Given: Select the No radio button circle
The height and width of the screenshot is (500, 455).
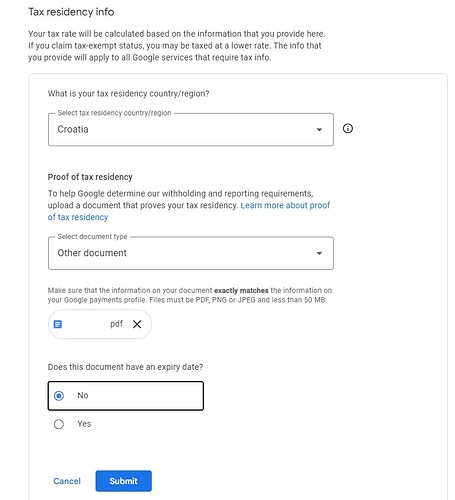Looking at the screenshot, I should click(x=59, y=396).
